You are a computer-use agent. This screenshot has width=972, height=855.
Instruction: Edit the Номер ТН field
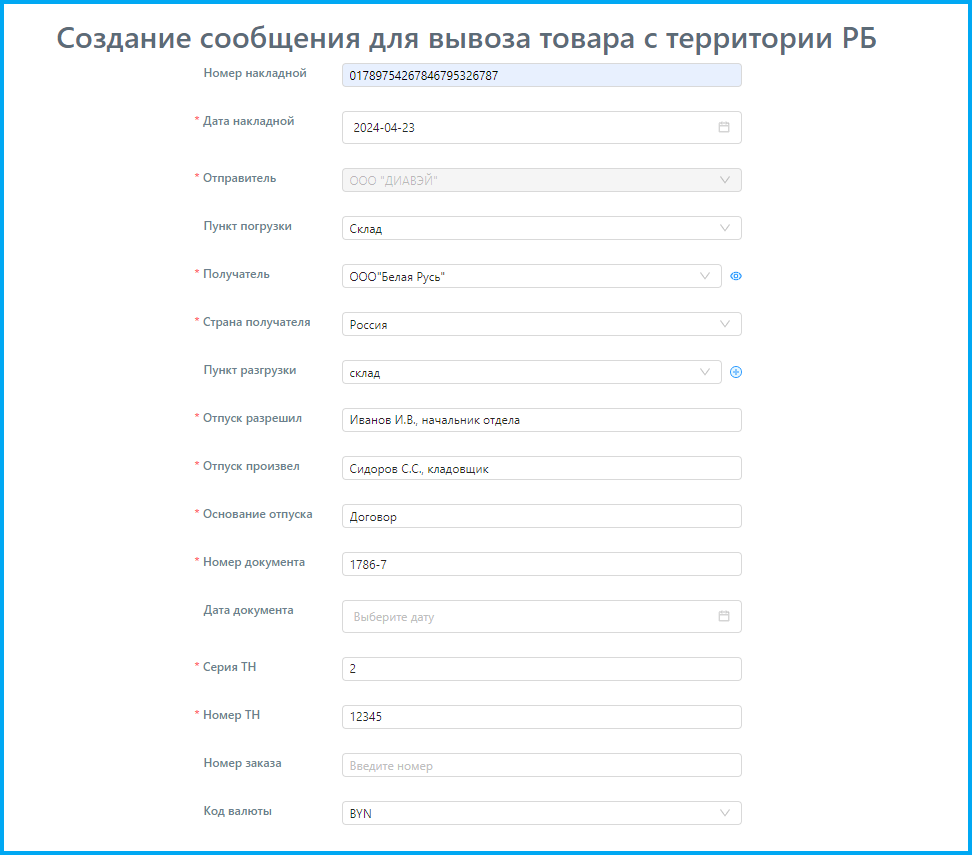click(x=541, y=717)
